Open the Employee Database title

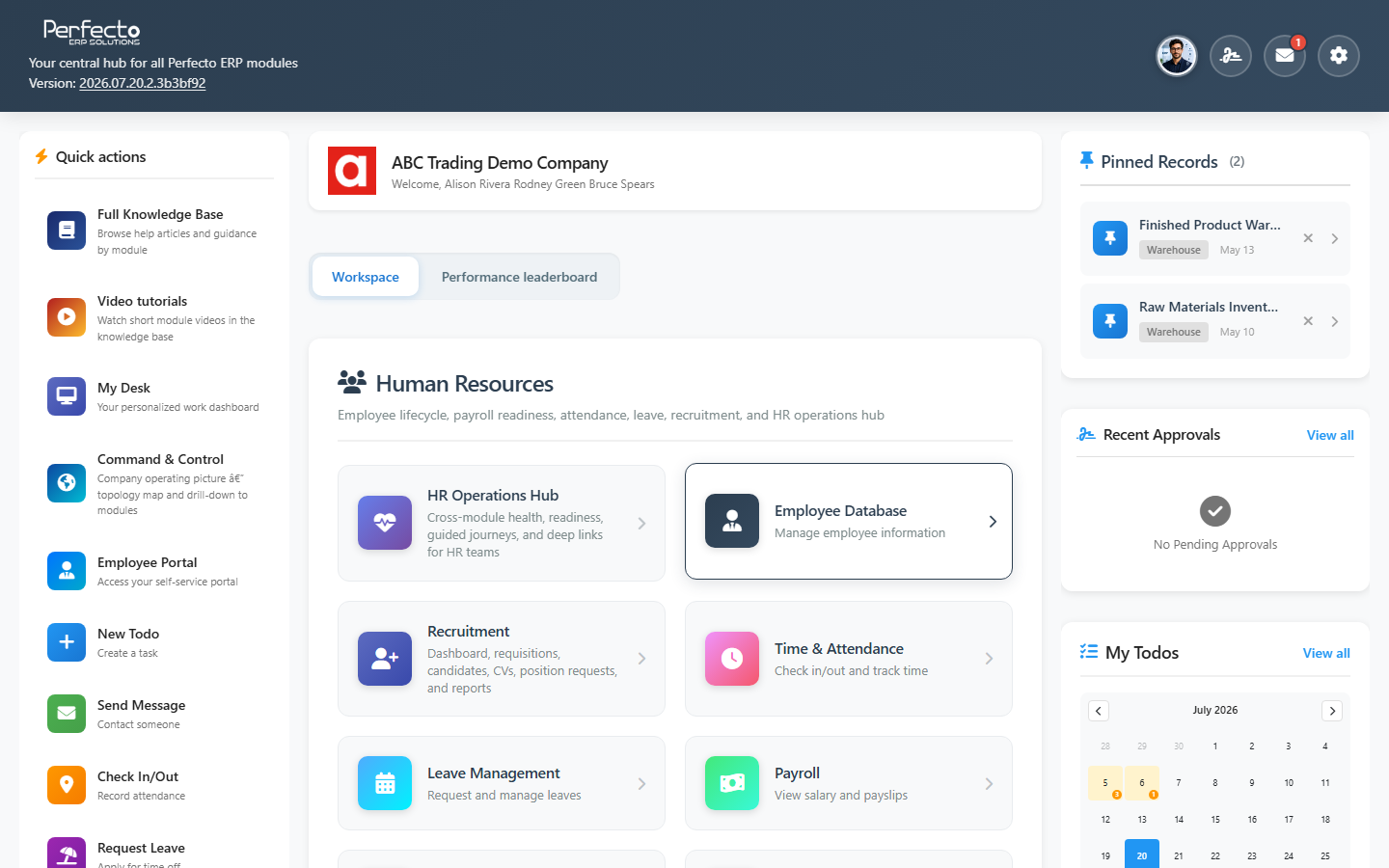pos(840,510)
